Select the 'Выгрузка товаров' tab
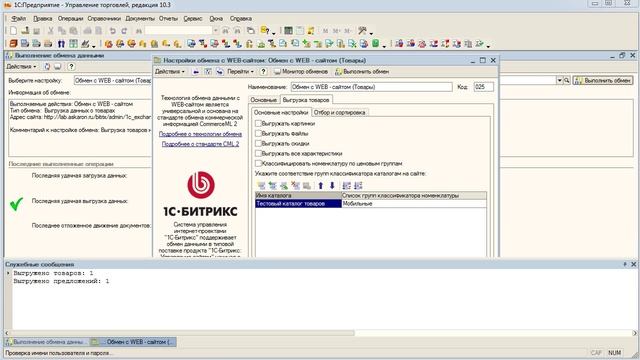This screenshot has height=360, width=640. [x=306, y=100]
